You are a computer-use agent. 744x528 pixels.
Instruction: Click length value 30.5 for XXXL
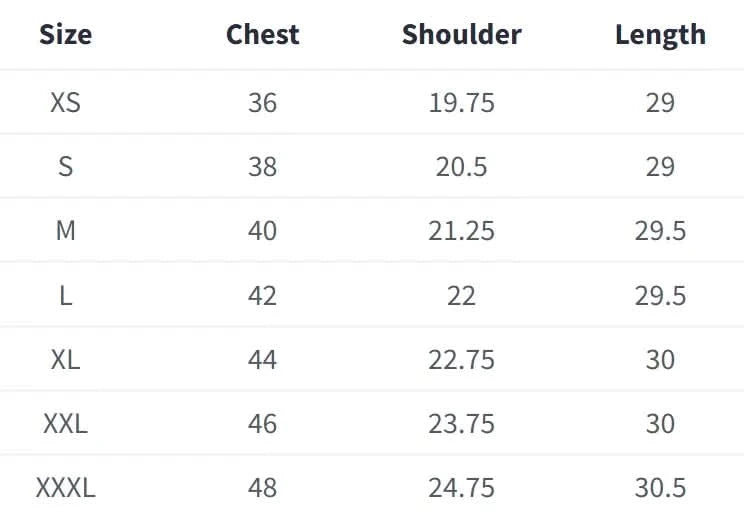[x=660, y=488]
